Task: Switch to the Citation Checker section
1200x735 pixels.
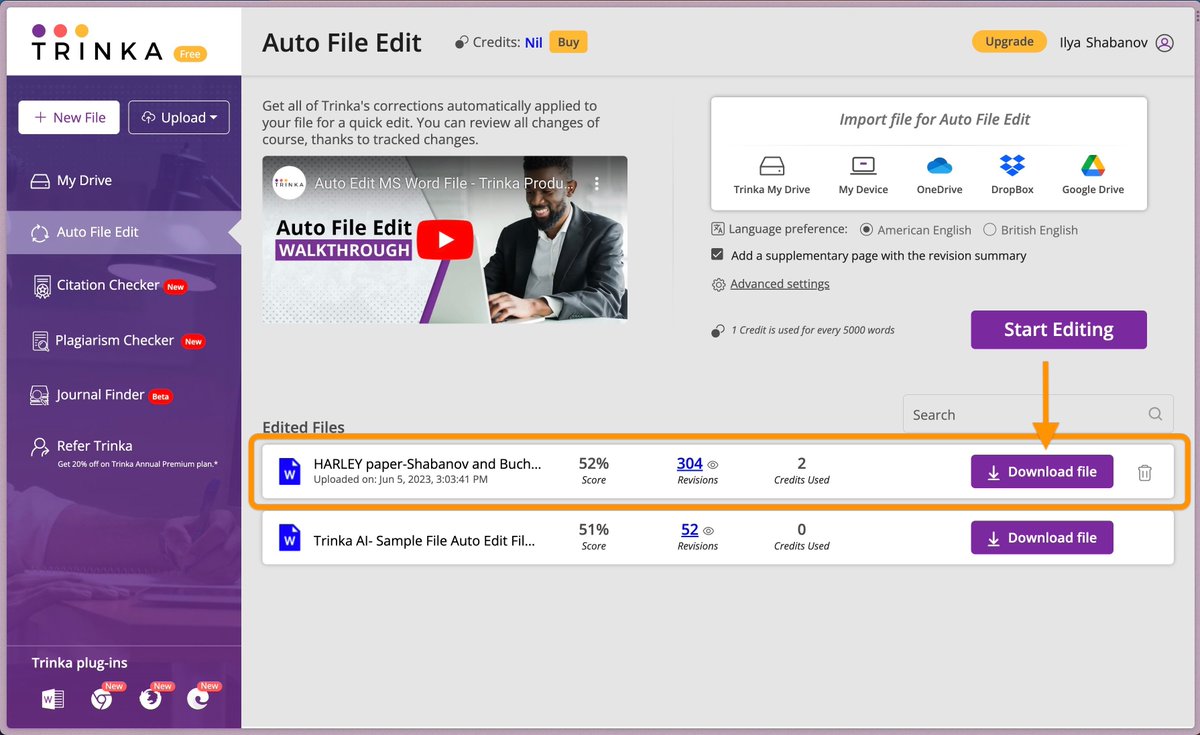Action: coord(107,286)
